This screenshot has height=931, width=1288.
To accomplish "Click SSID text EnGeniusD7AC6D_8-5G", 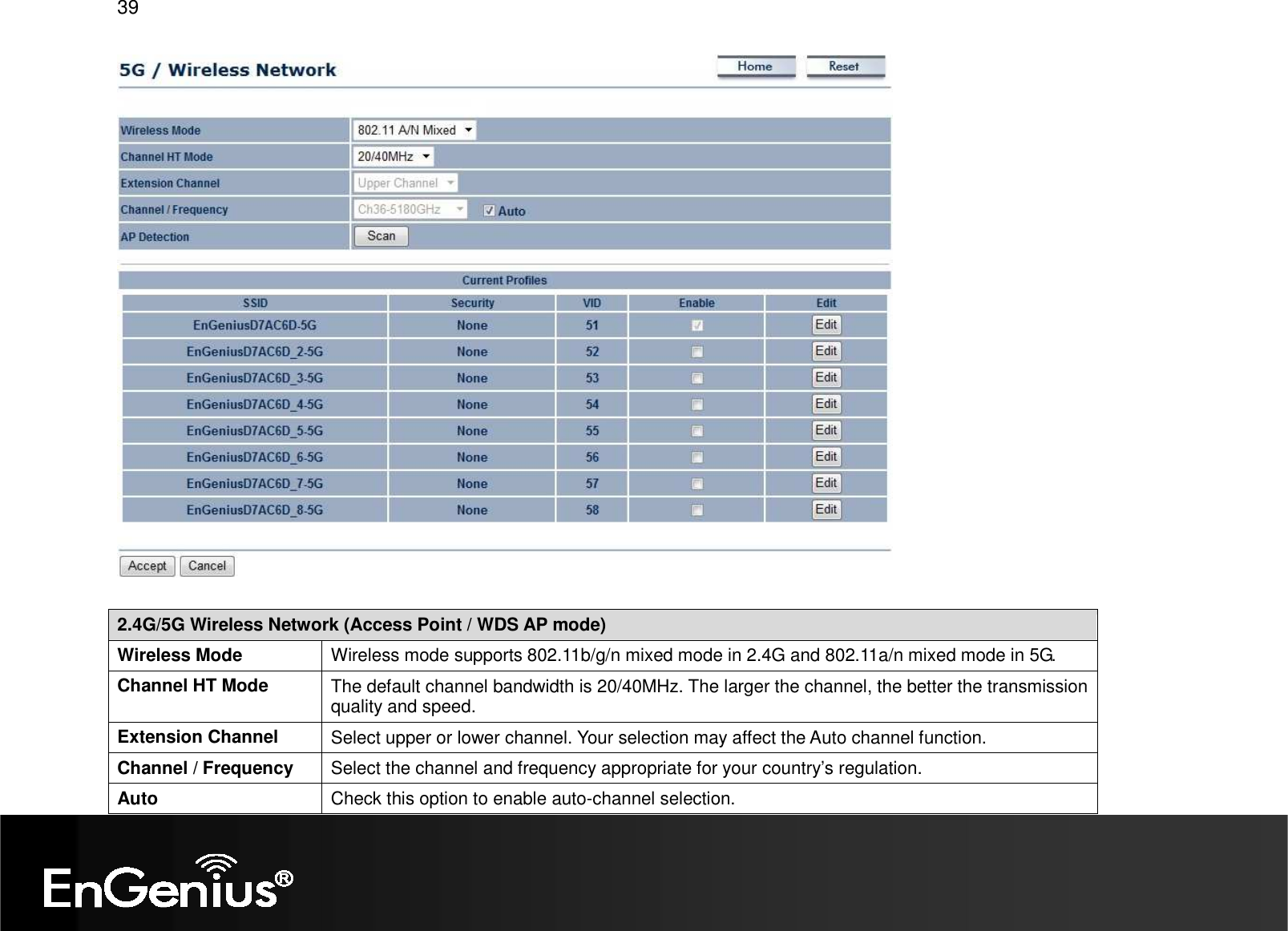I will tap(255, 510).
